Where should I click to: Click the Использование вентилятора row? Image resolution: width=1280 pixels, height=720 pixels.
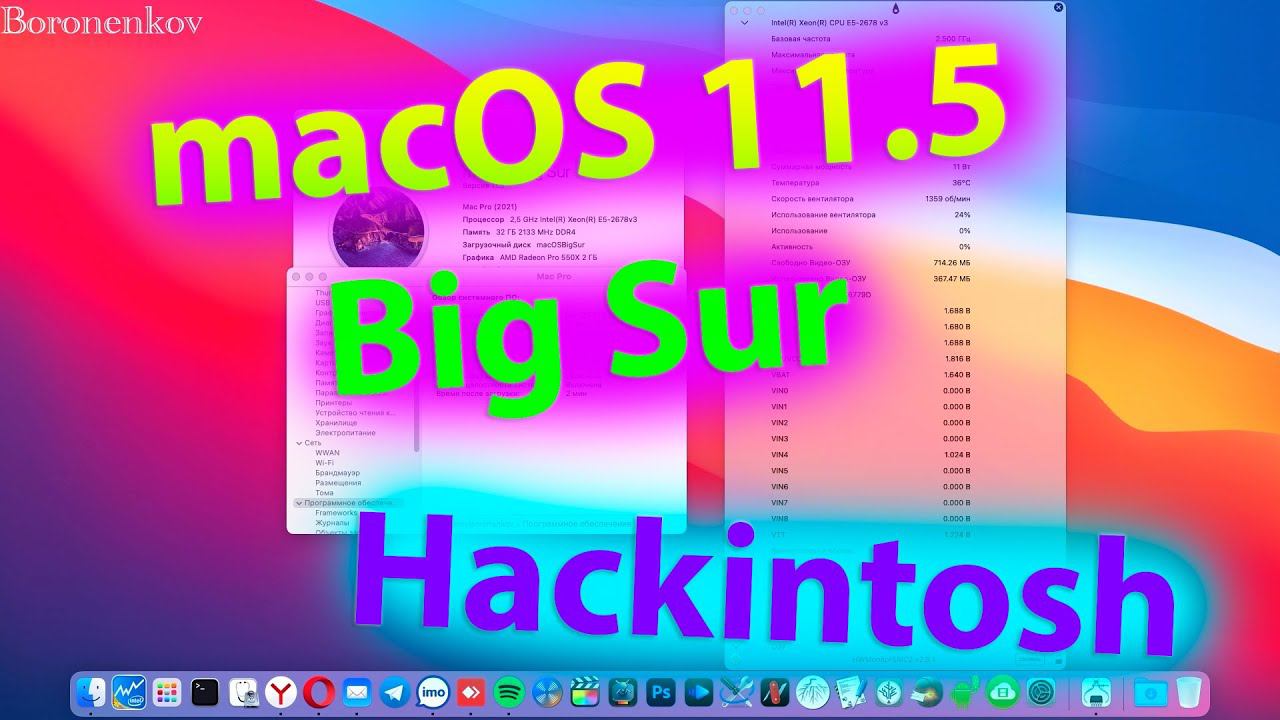[871, 215]
